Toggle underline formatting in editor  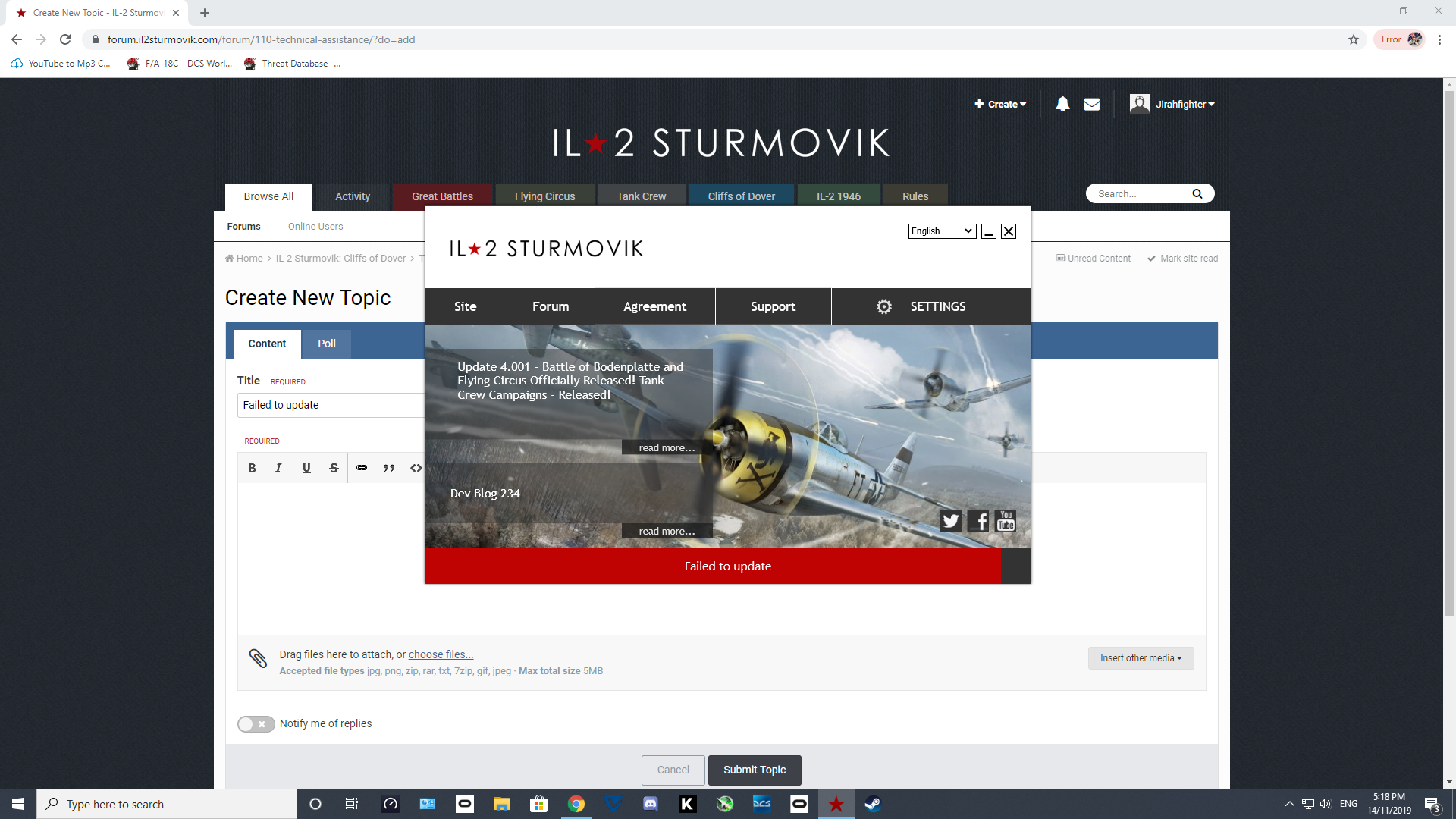306,468
